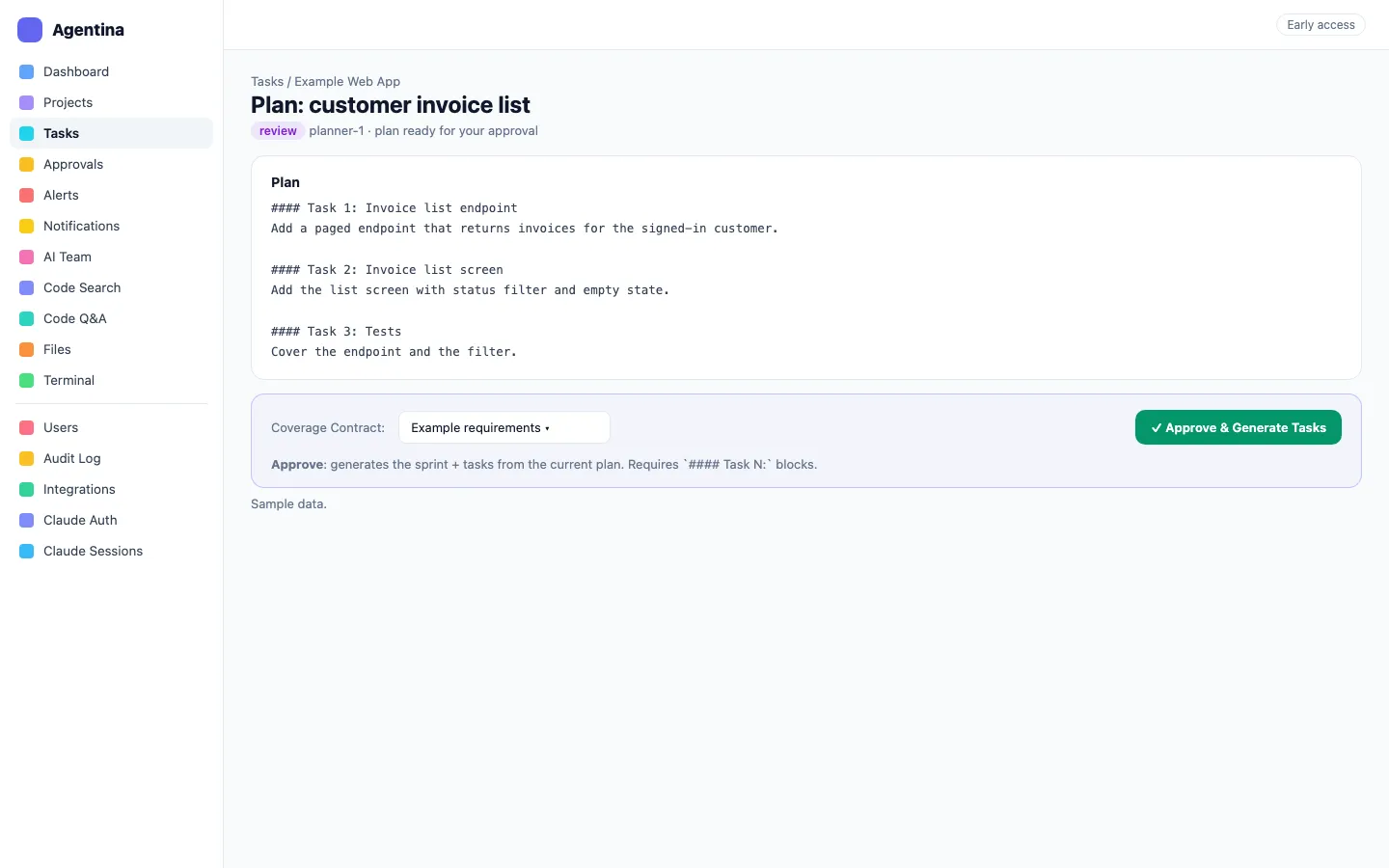
Task: Click the Integrations icon
Action: pyautogui.click(x=27, y=490)
